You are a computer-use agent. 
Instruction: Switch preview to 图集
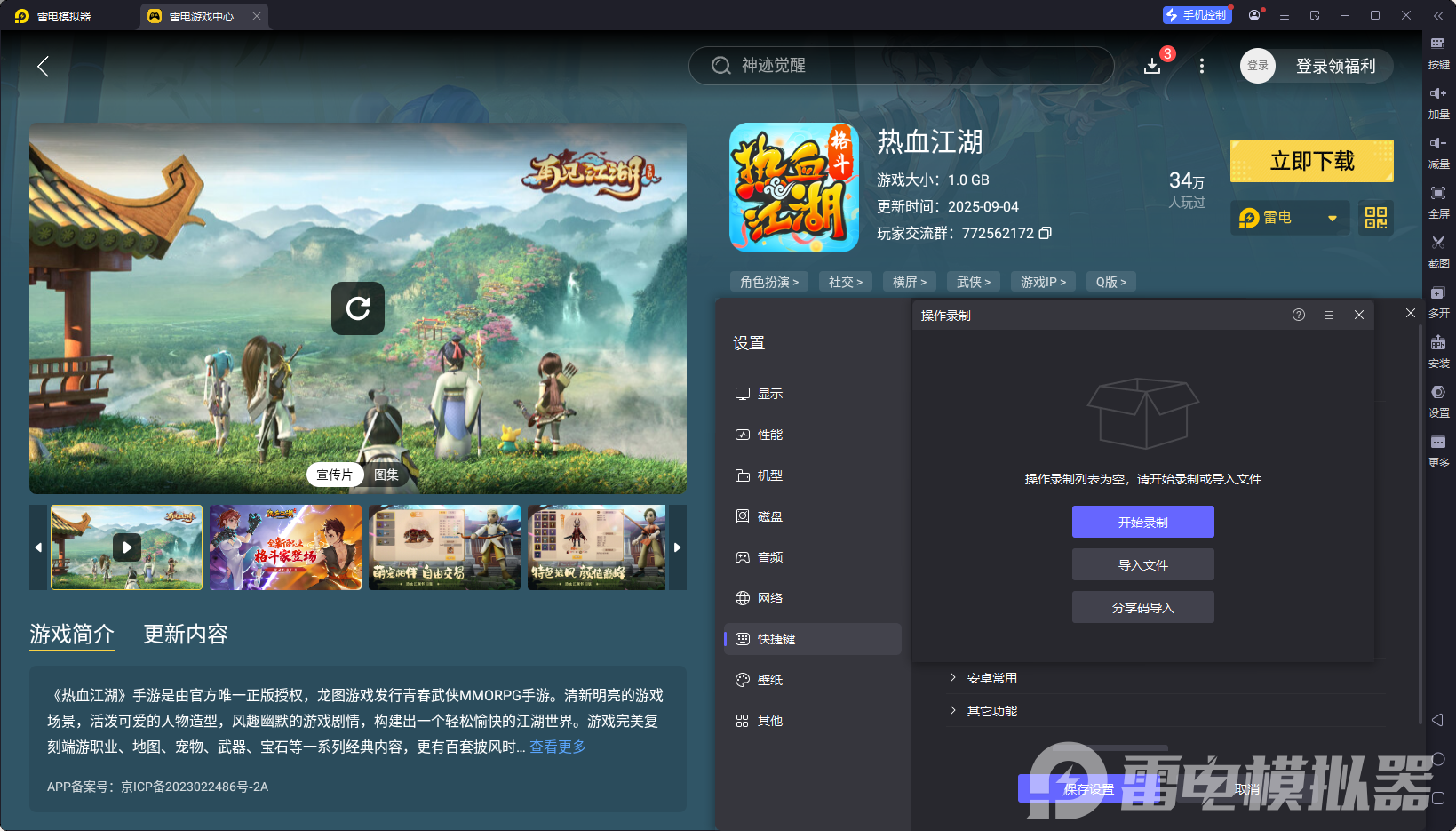coord(386,475)
